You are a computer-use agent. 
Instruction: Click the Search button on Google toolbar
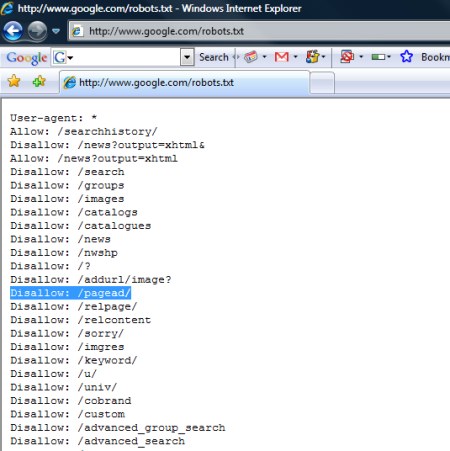[214, 57]
